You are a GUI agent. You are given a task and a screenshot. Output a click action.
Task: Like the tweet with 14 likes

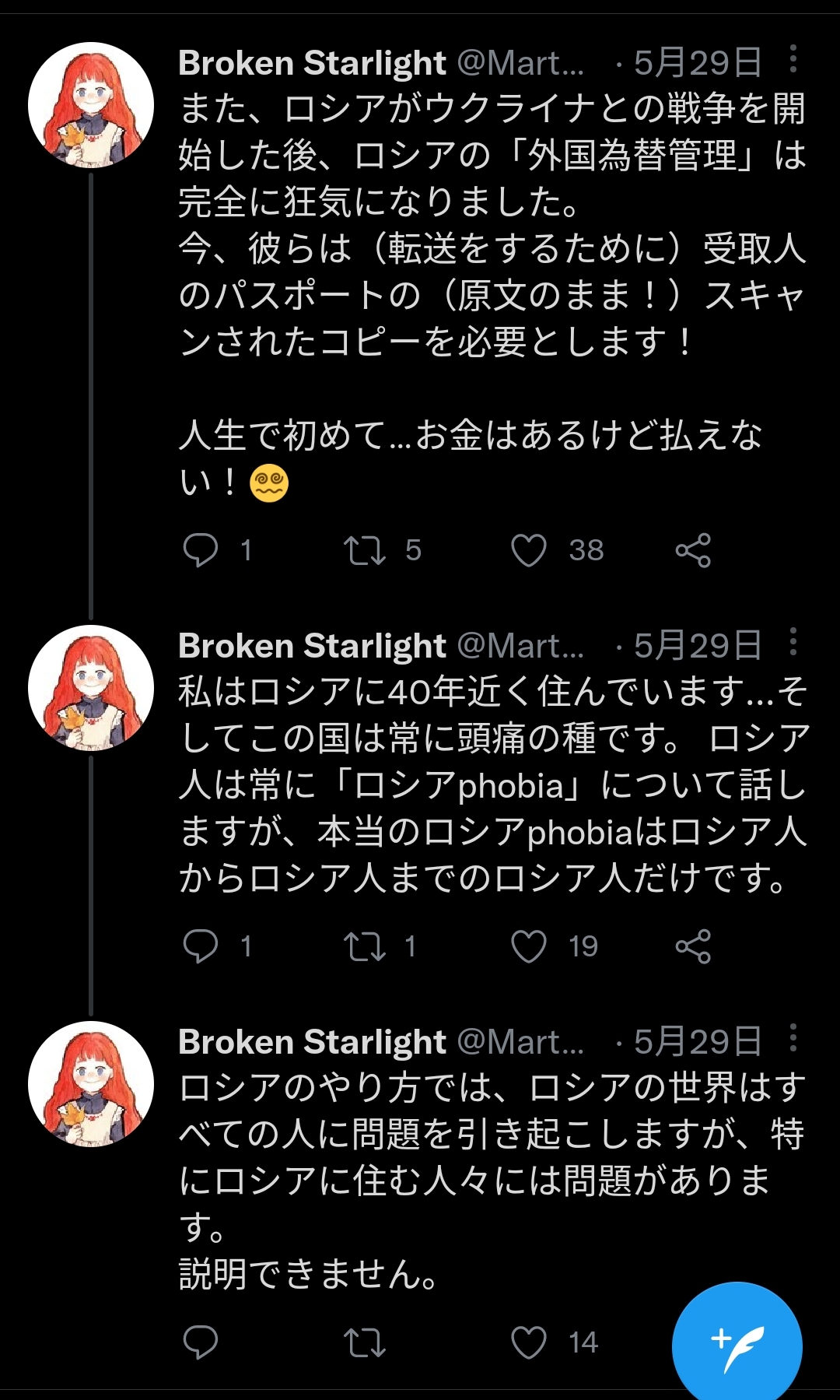pyautogui.click(x=529, y=1342)
